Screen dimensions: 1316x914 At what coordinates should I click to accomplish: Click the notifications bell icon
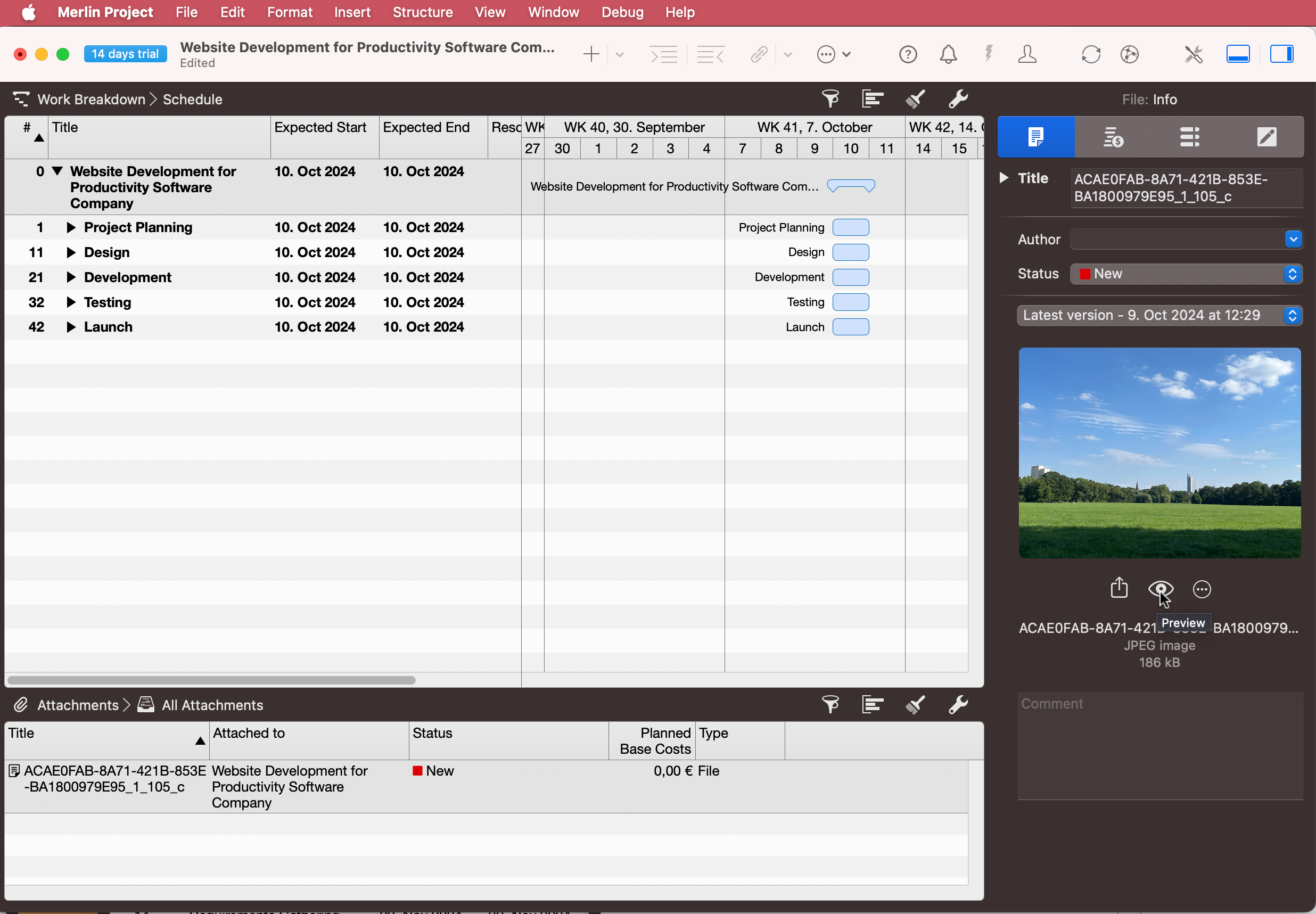[948, 54]
